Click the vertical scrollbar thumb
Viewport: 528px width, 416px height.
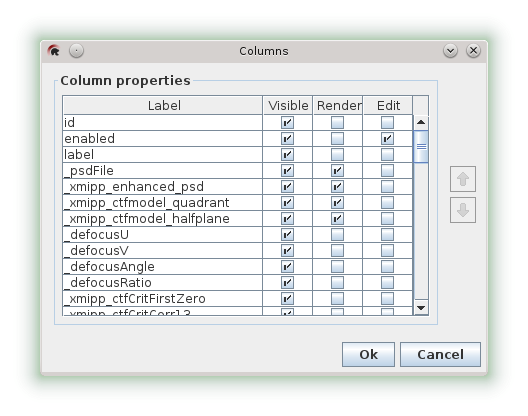[x=421, y=147]
